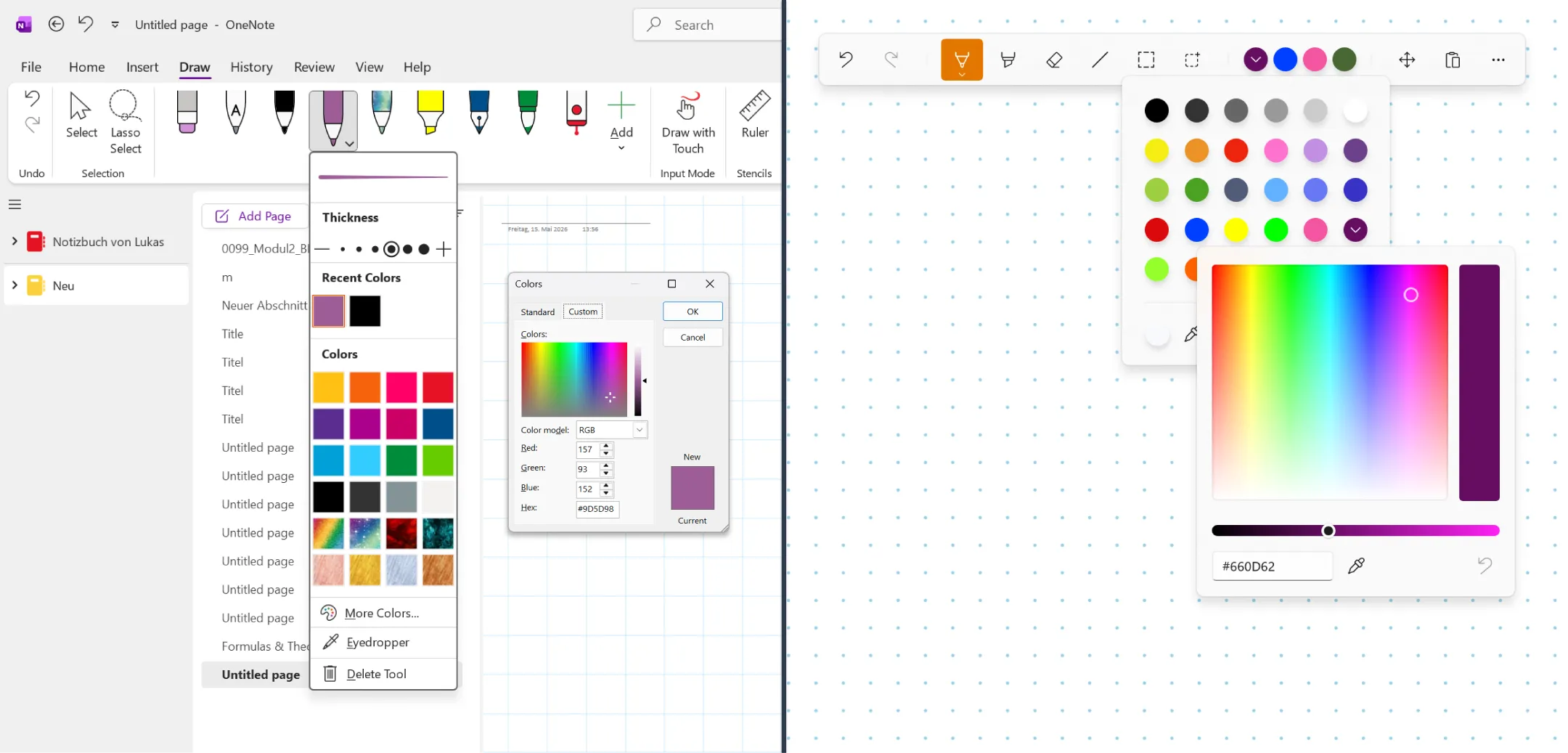The image size is (1568, 753).
Task: Expand purple pen options dropdown arrow
Action: pos(350,144)
